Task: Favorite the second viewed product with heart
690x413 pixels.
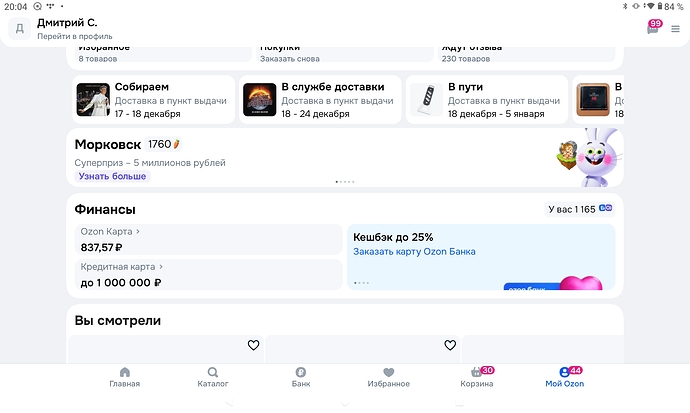Action: click(450, 345)
